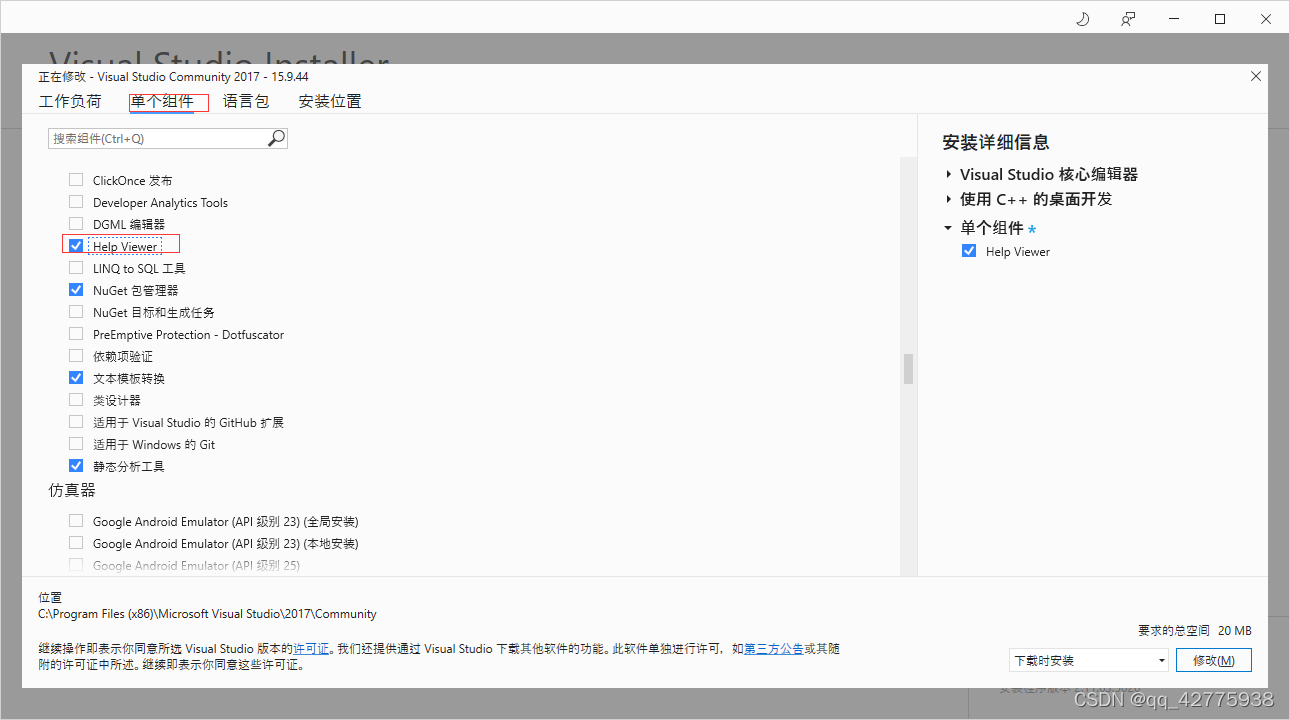Image resolution: width=1290 pixels, height=720 pixels.
Task: Expand Visual Studio 核心编辑器 details
Action: 948,174
